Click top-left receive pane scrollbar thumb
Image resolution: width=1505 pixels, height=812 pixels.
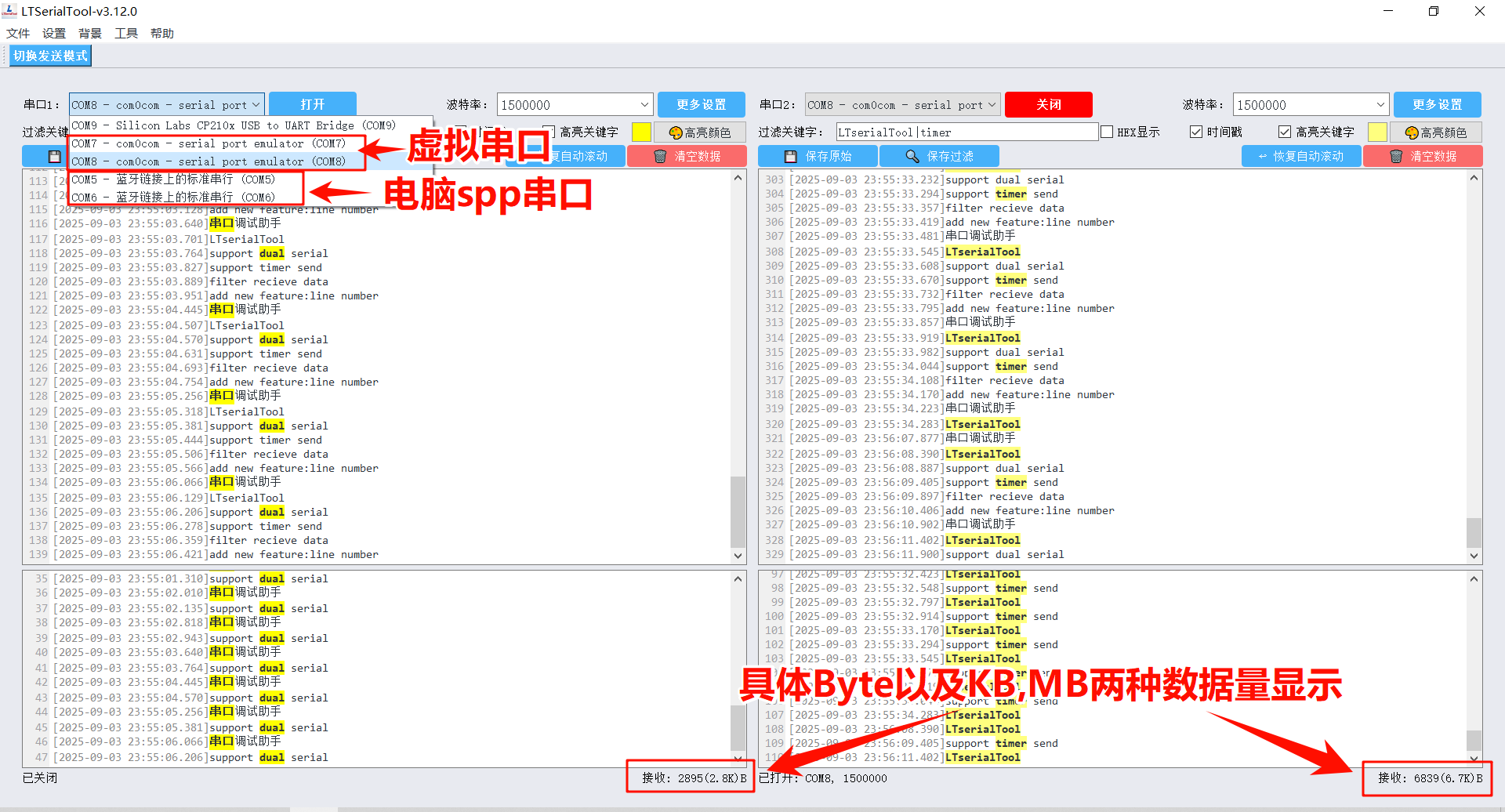point(738,511)
